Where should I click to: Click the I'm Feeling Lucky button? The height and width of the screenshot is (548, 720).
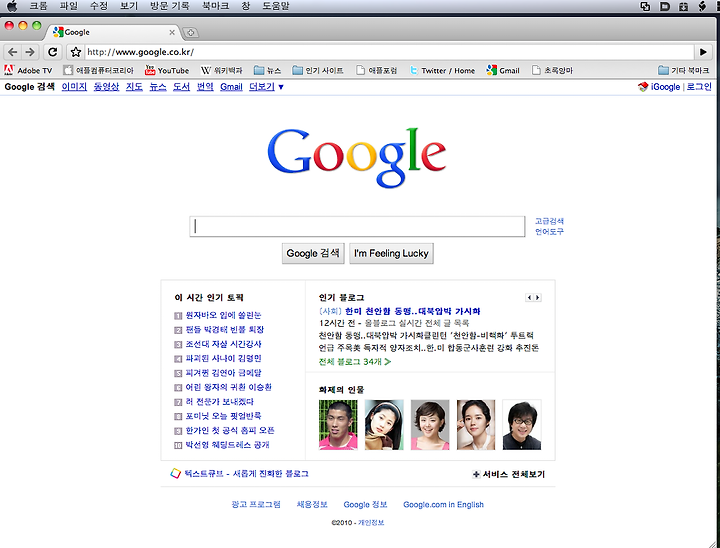pyautogui.click(x=391, y=254)
